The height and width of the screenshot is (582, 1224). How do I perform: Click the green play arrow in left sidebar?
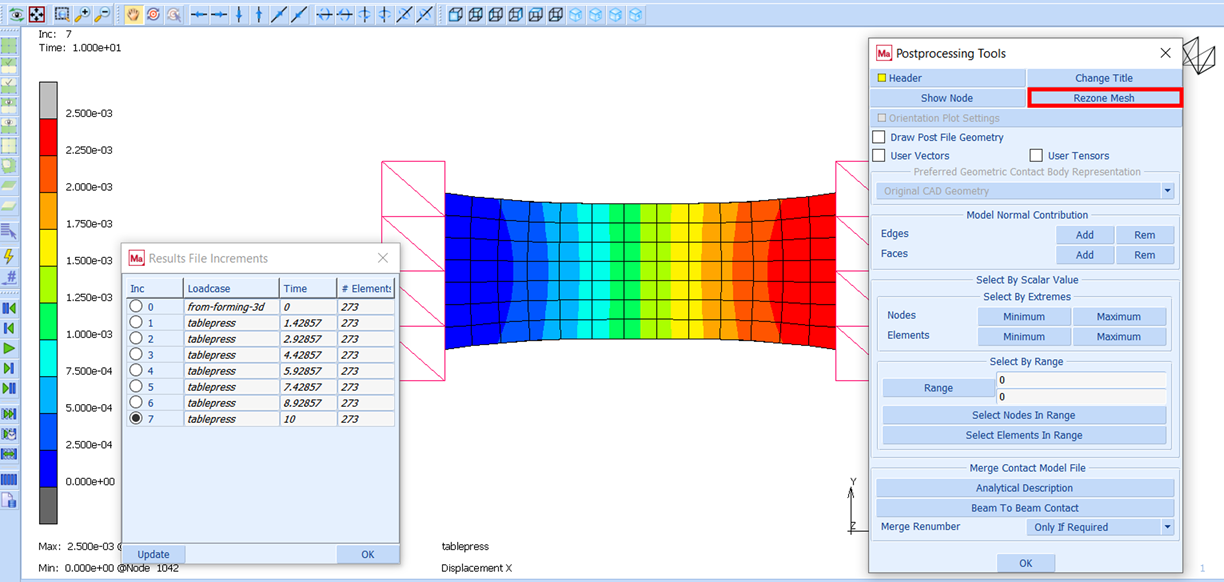[9, 348]
